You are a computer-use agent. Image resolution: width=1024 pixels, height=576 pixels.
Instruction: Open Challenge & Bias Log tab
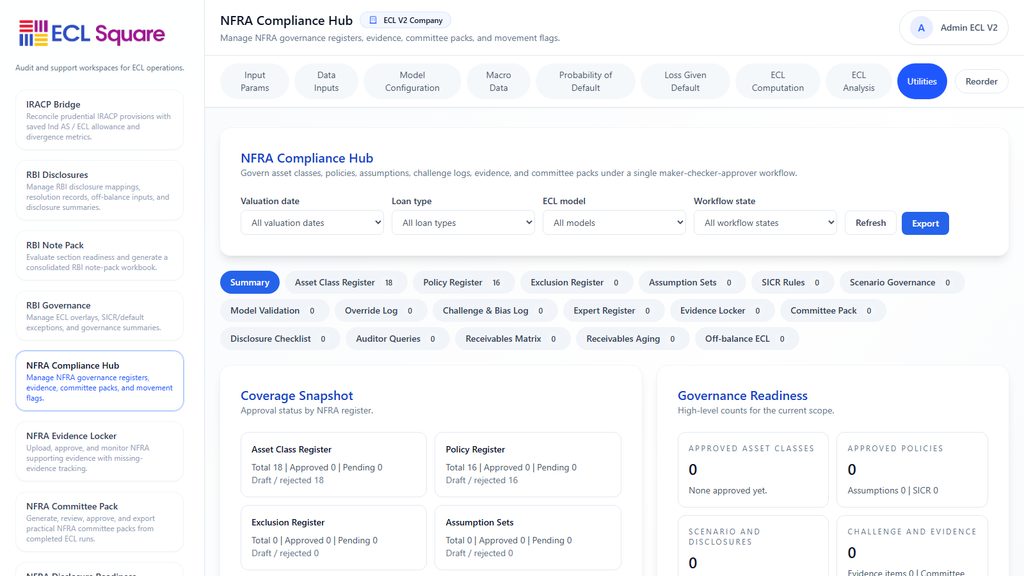tap(495, 310)
